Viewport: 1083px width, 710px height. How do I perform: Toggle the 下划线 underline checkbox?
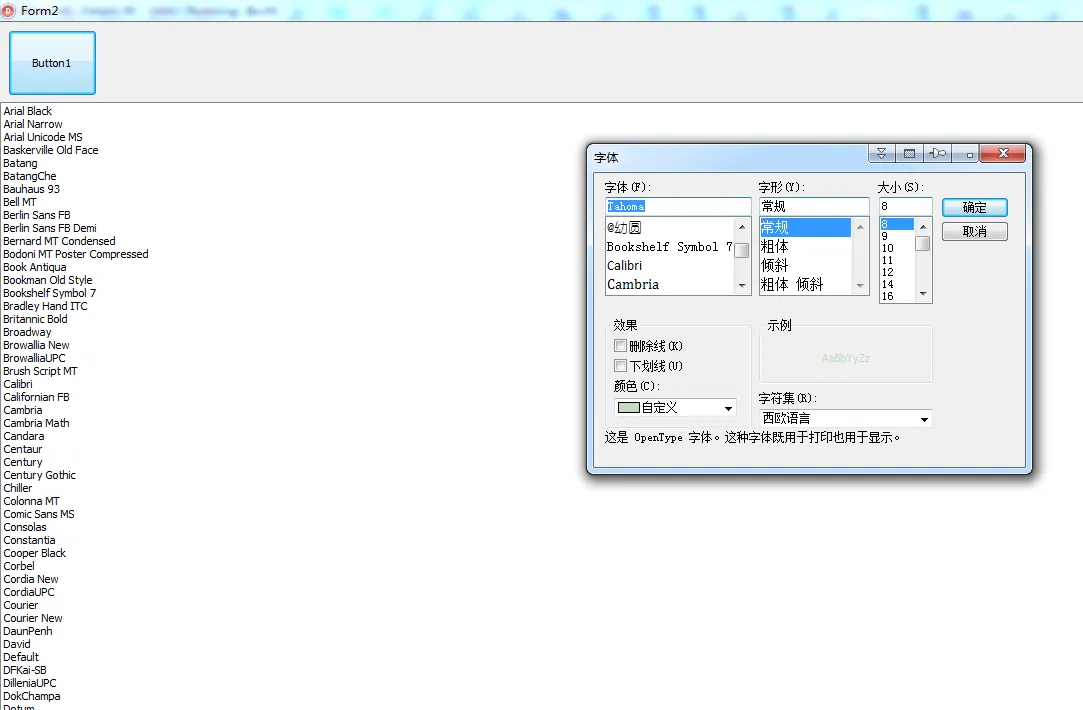click(620, 366)
